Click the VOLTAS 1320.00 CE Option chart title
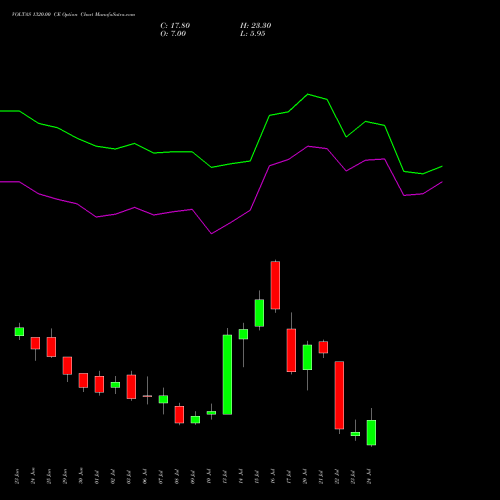The width and height of the screenshot is (500, 500). (73, 15)
